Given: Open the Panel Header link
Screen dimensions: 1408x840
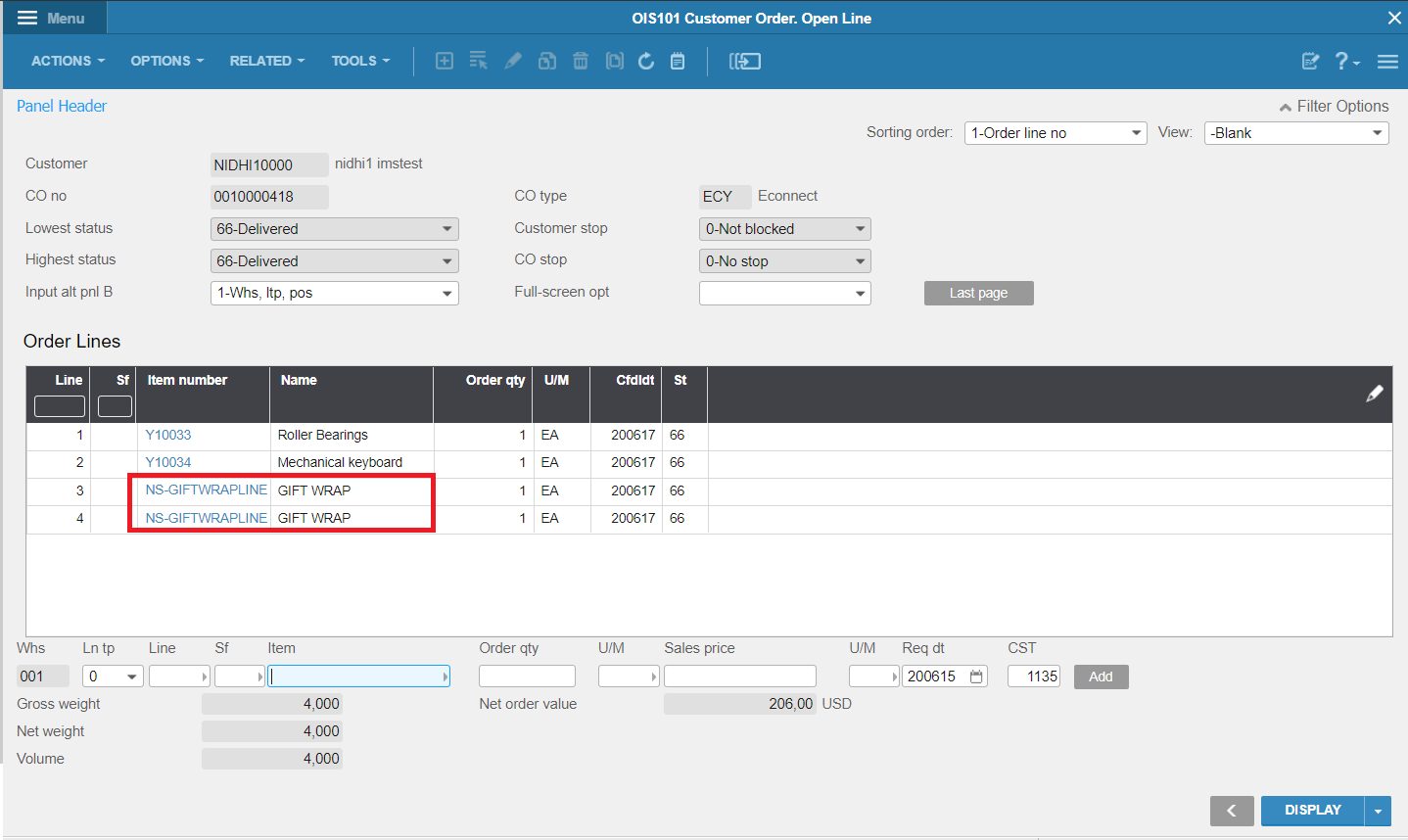Looking at the screenshot, I should tap(62, 106).
